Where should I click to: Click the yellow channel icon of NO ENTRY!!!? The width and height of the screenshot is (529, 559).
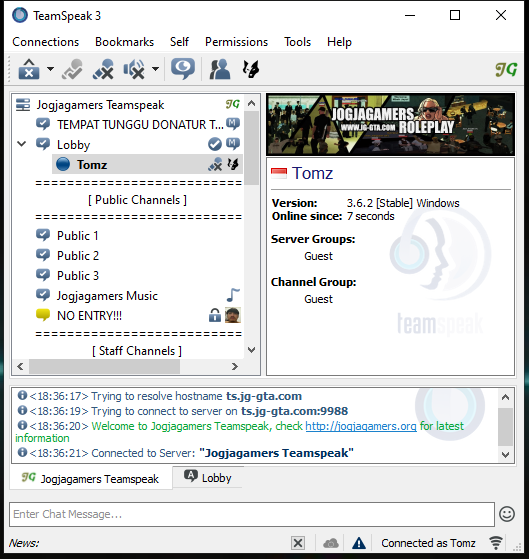[x=43, y=315]
